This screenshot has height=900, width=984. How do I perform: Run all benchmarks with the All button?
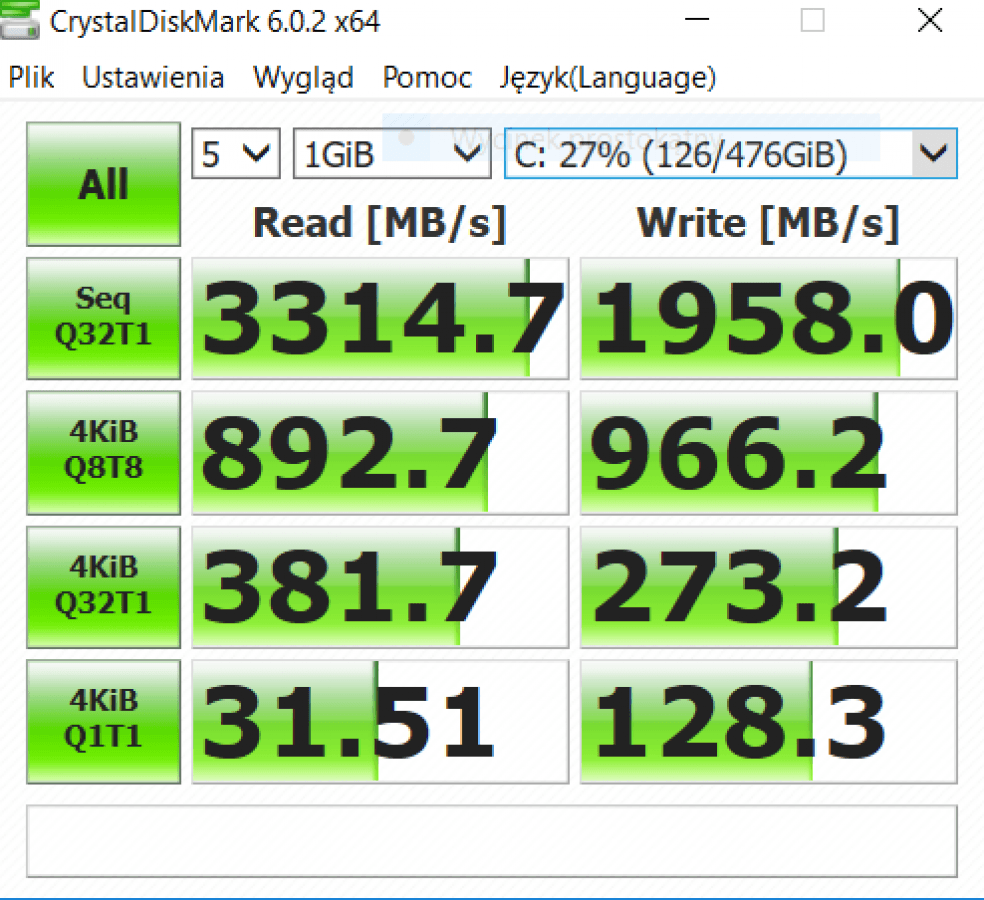(x=104, y=184)
